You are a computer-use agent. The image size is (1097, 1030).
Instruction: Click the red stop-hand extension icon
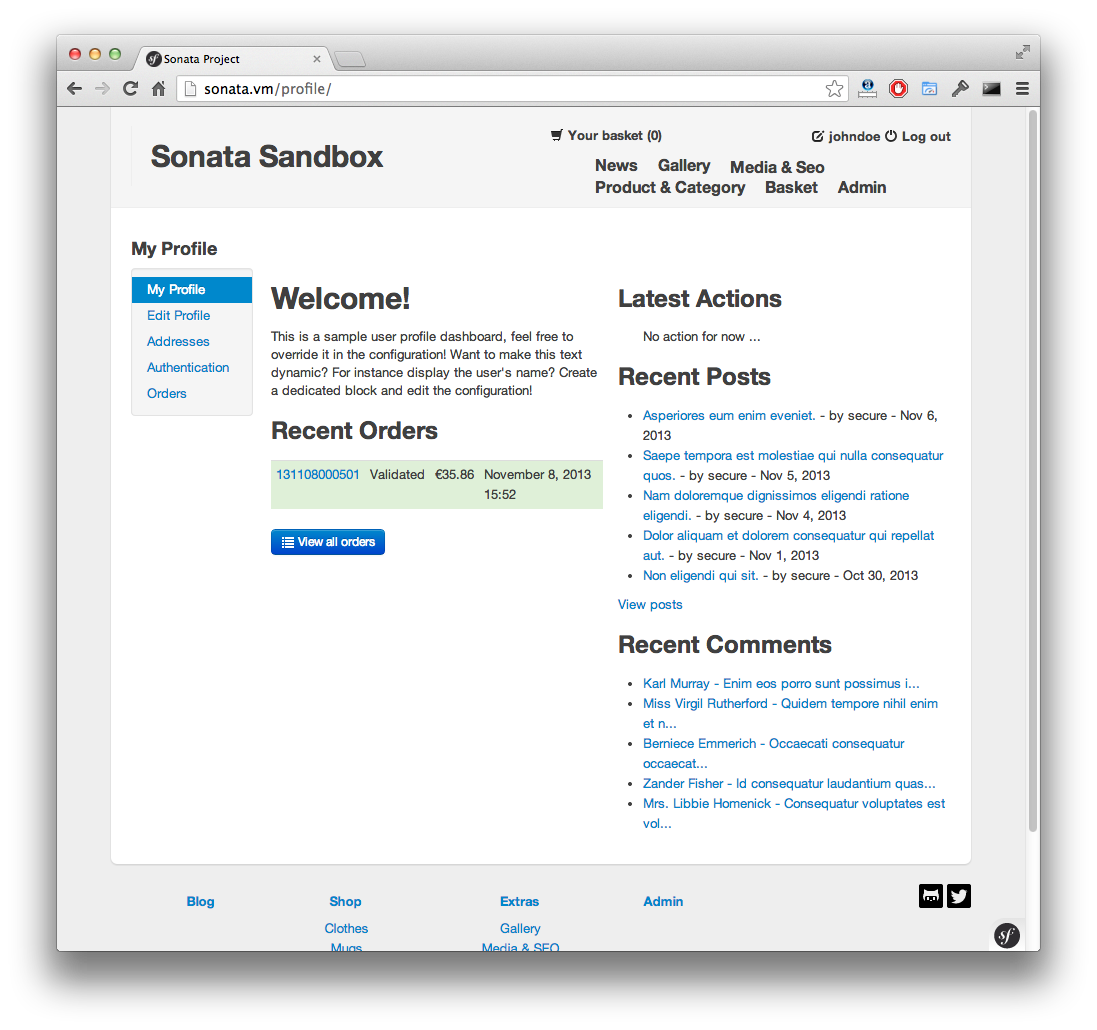(x=898, y=89)
